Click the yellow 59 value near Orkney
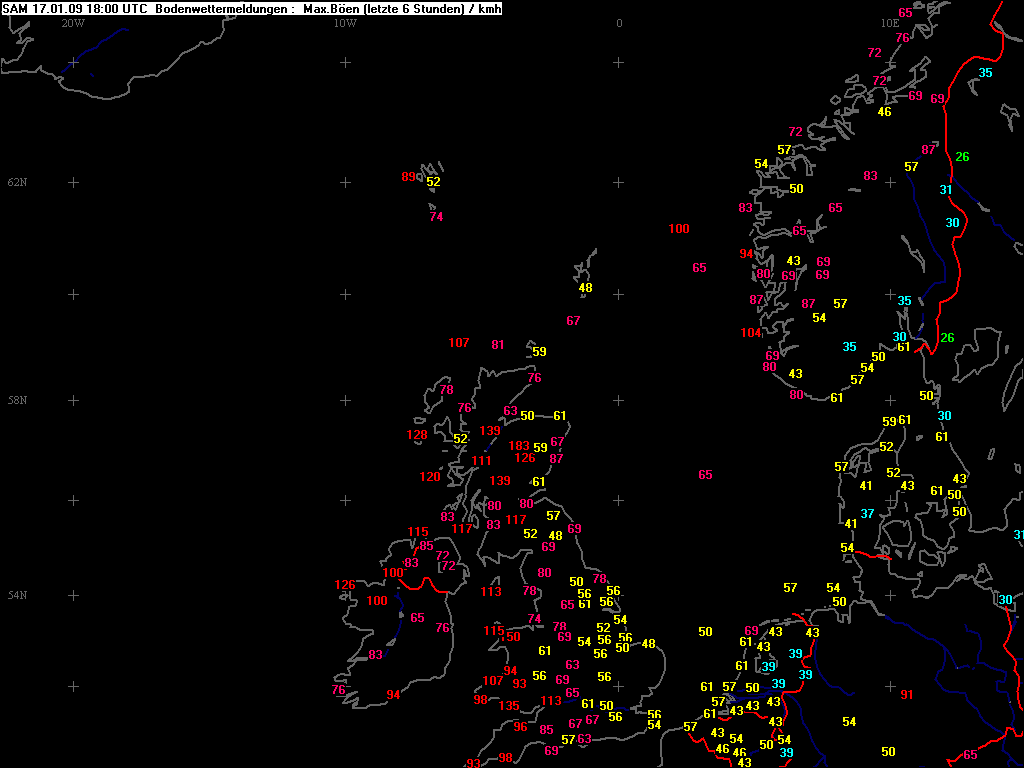1024x768 pixels. coord(539,351)
